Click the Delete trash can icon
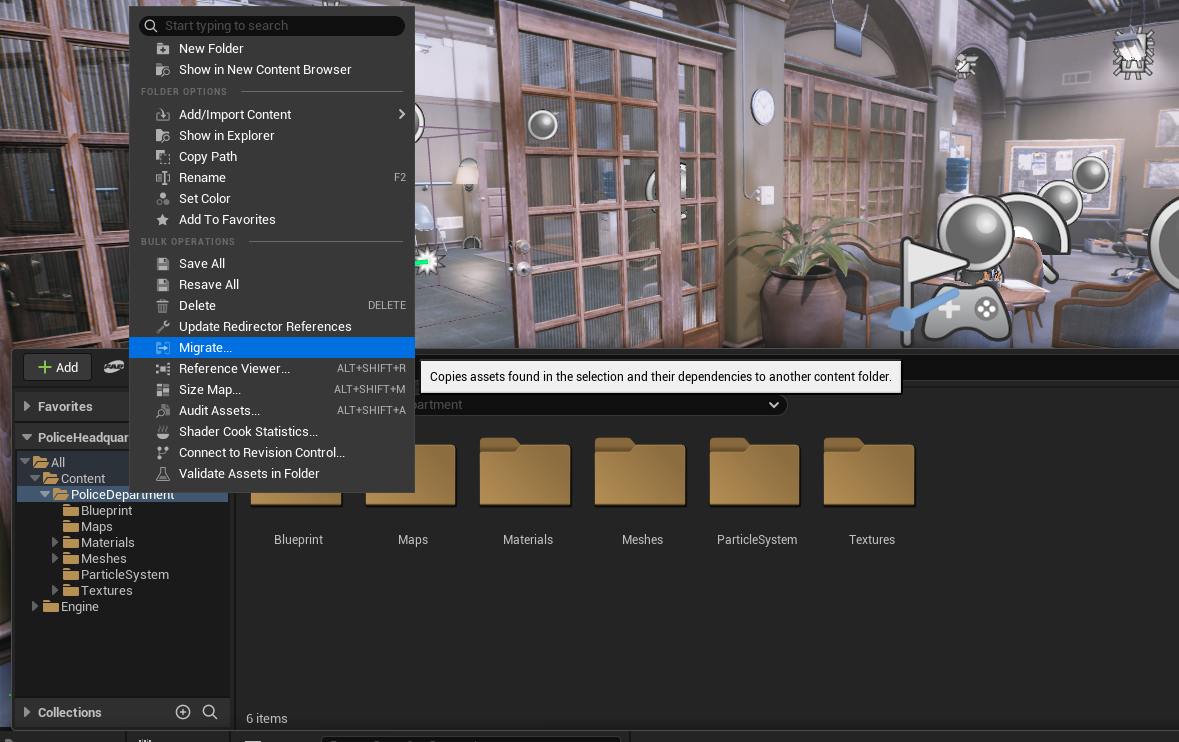The image size is (1179, 742). tap(162, 306)
